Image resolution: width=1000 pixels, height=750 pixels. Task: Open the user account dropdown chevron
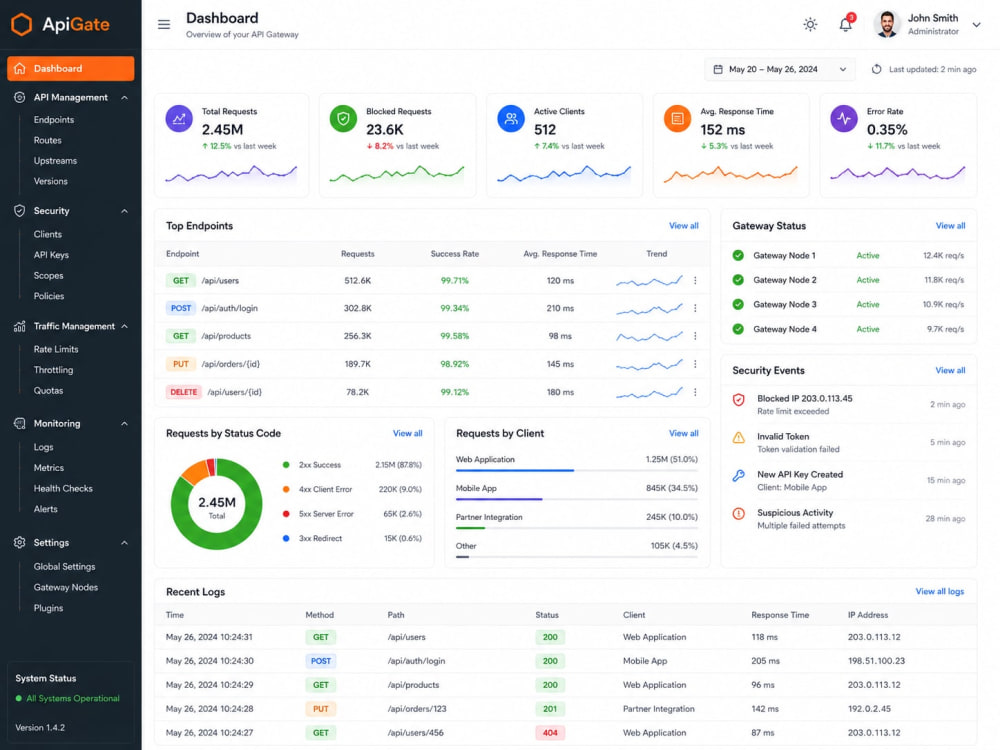click(976, 25)
